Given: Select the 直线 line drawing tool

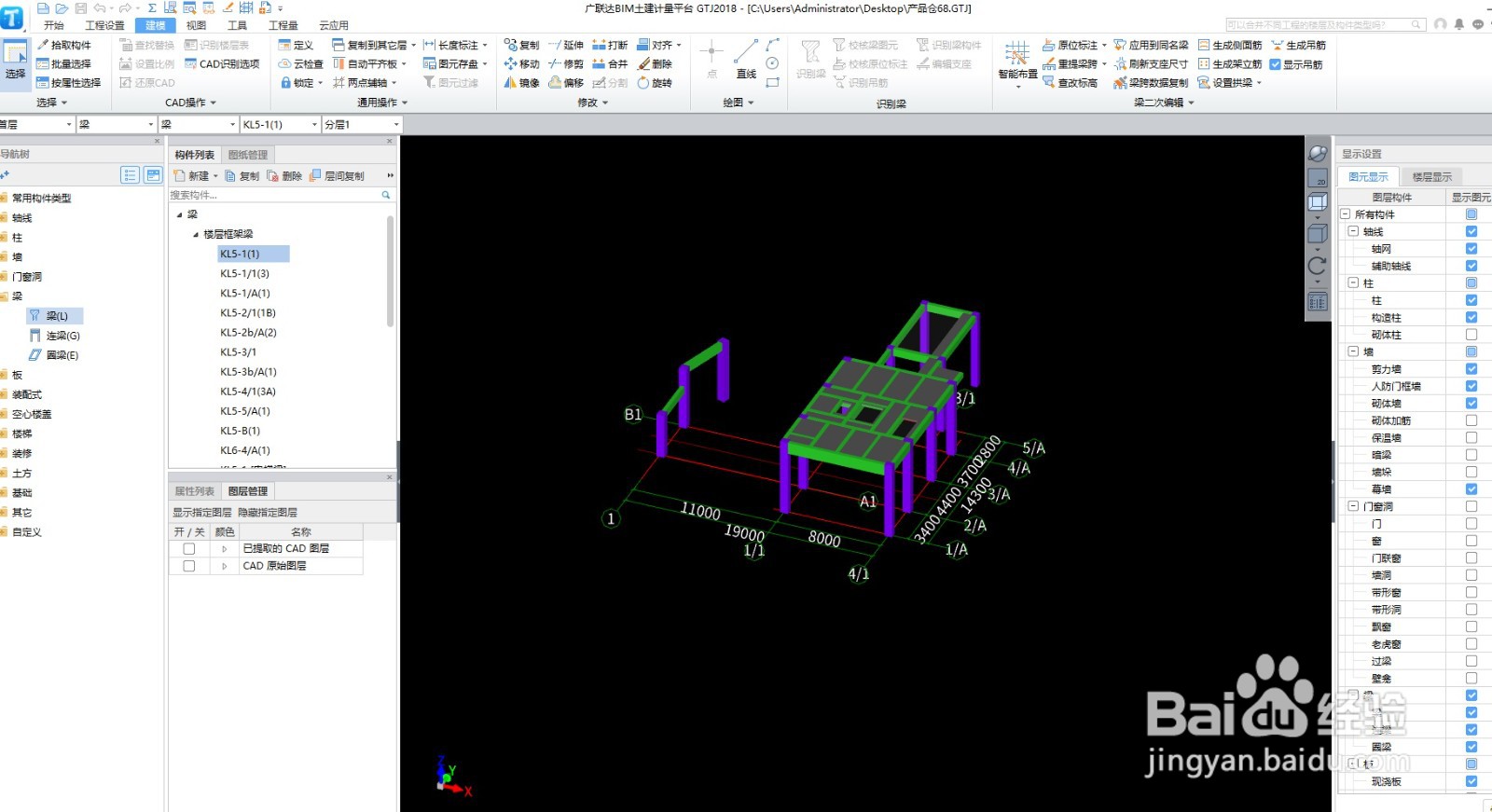Looking at the screenshot, I should click(x=746, y=60).
